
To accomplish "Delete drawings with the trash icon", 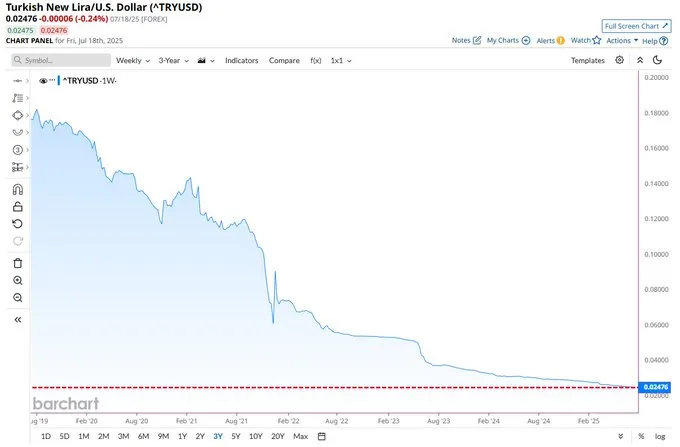I will coord(18,263).
